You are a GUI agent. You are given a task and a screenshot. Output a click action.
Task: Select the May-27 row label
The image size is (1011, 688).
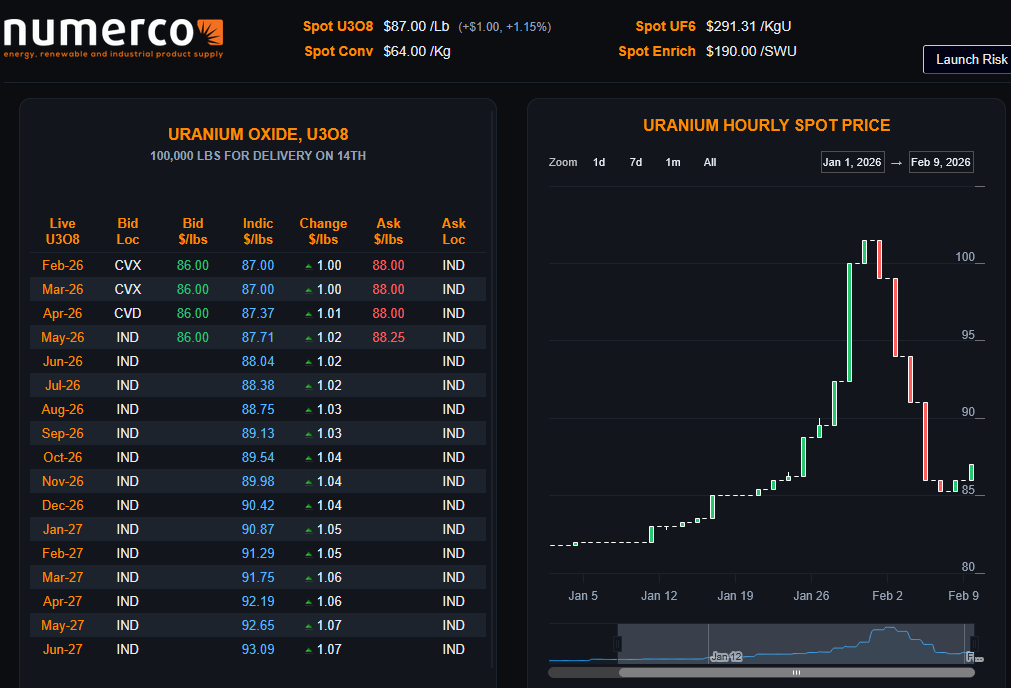[63, 625]
